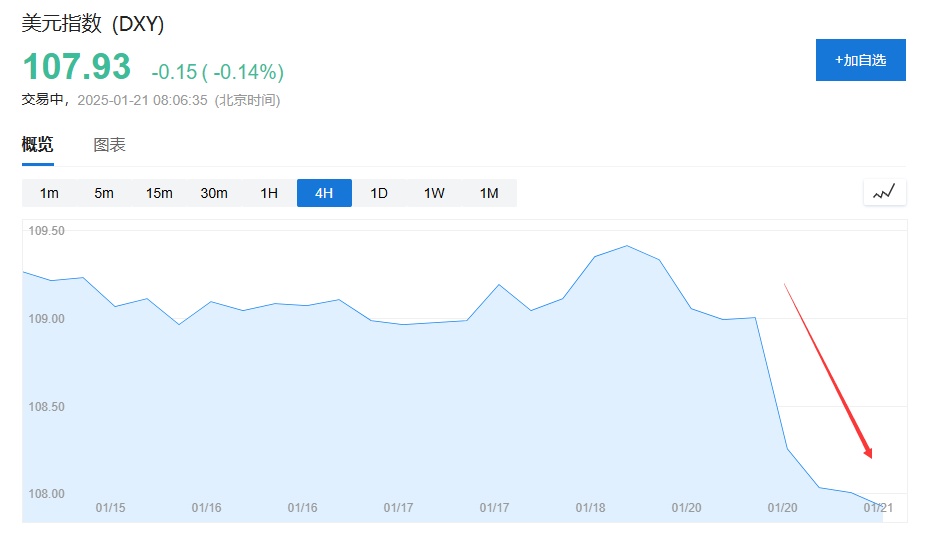Click the -0.15 (-0.14%) change value
Viewport: 934px width, 533px height.
point(217,72)
